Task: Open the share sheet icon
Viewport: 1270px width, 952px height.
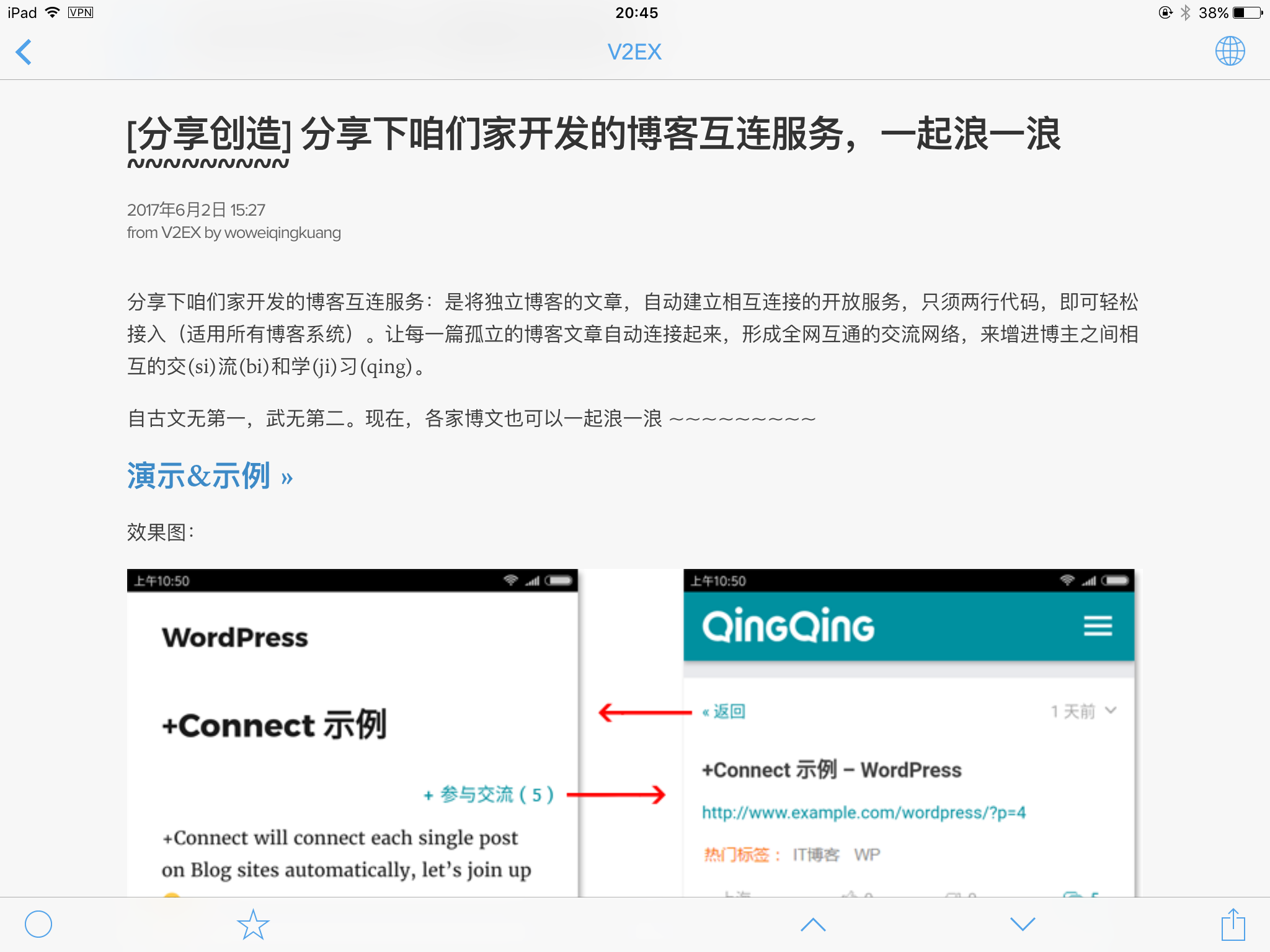Action: point(1233,924)
